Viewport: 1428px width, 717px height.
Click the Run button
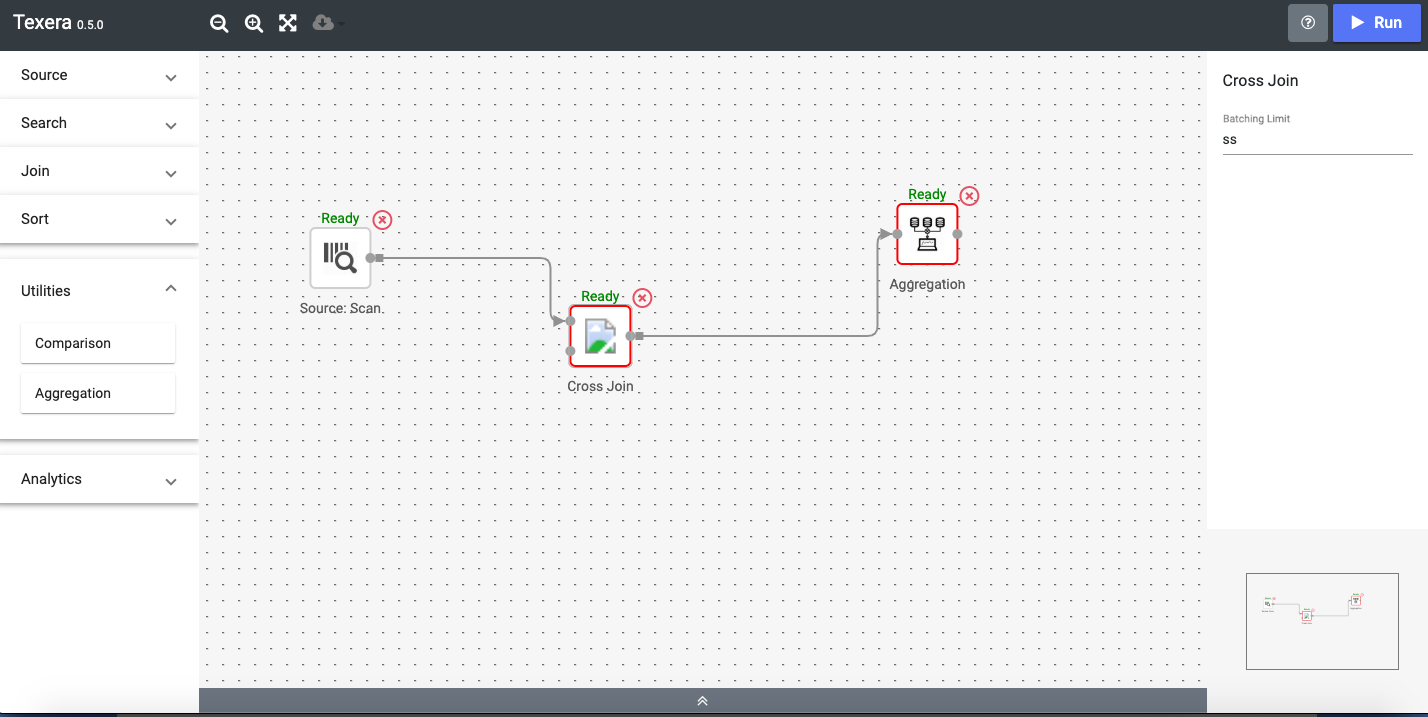click(1377, 22)
